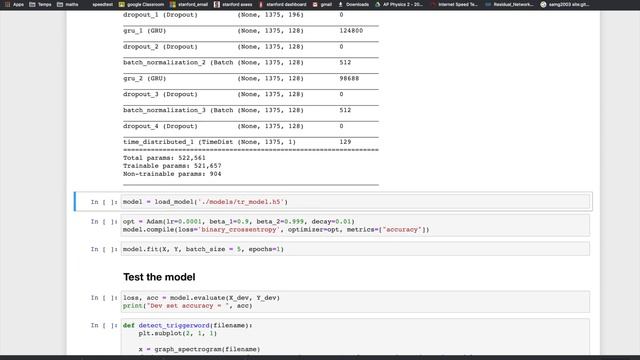Click into the model.fit code cell

point(355,249)
